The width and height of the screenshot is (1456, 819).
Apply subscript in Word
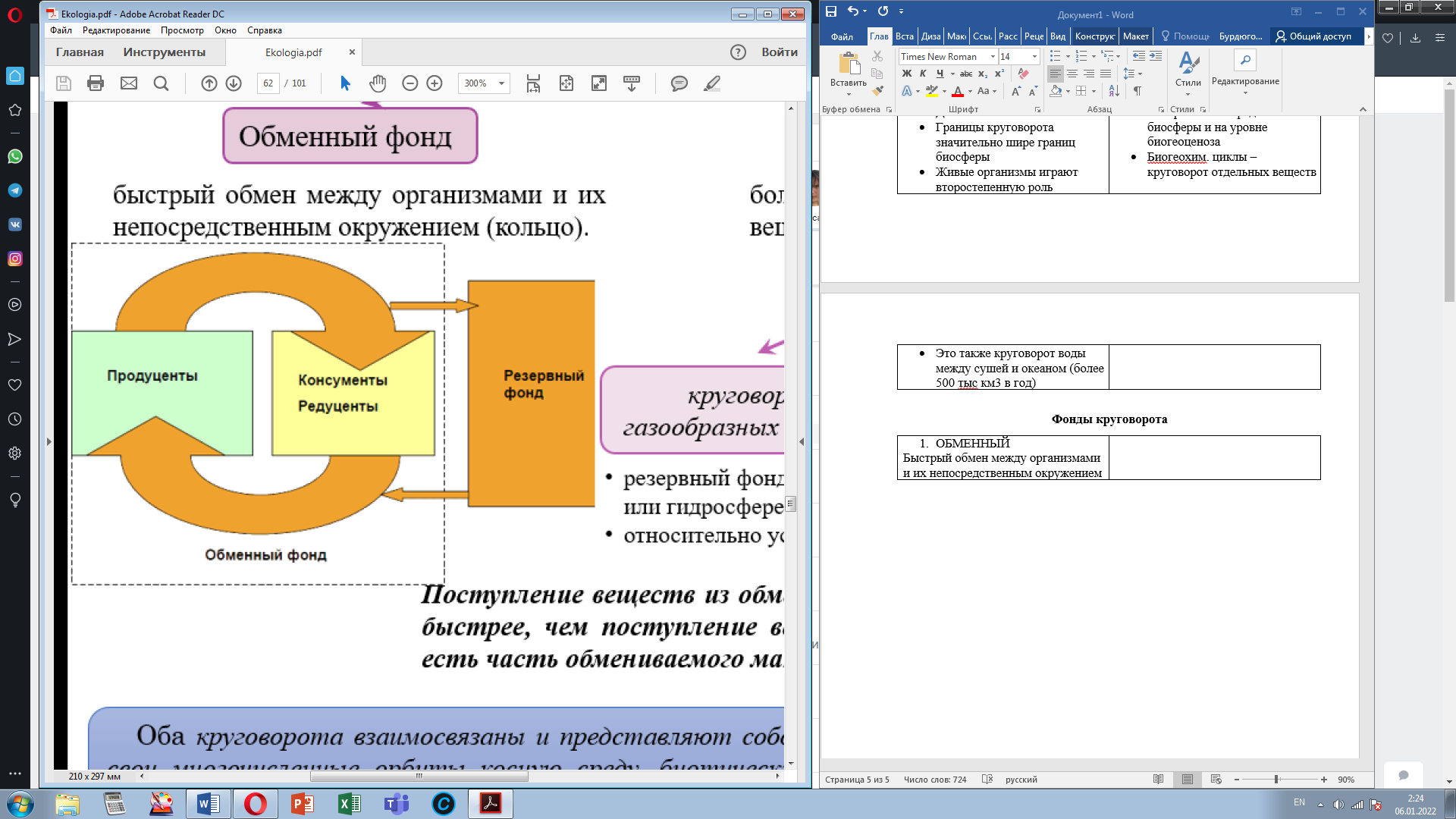(x=983, y=74)
